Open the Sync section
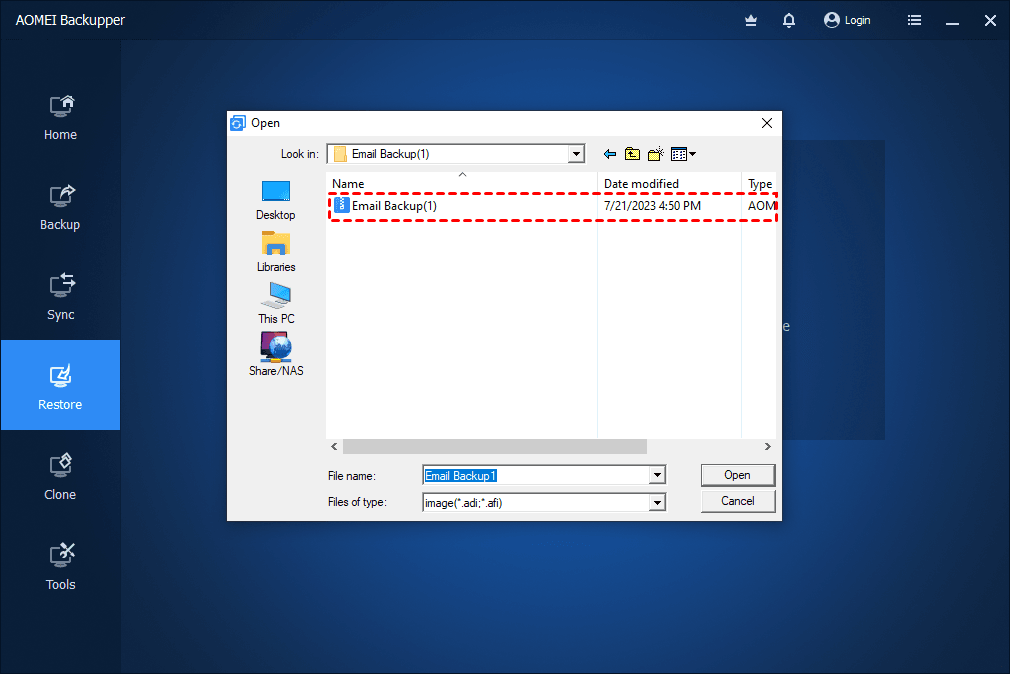 coord(61,298)
